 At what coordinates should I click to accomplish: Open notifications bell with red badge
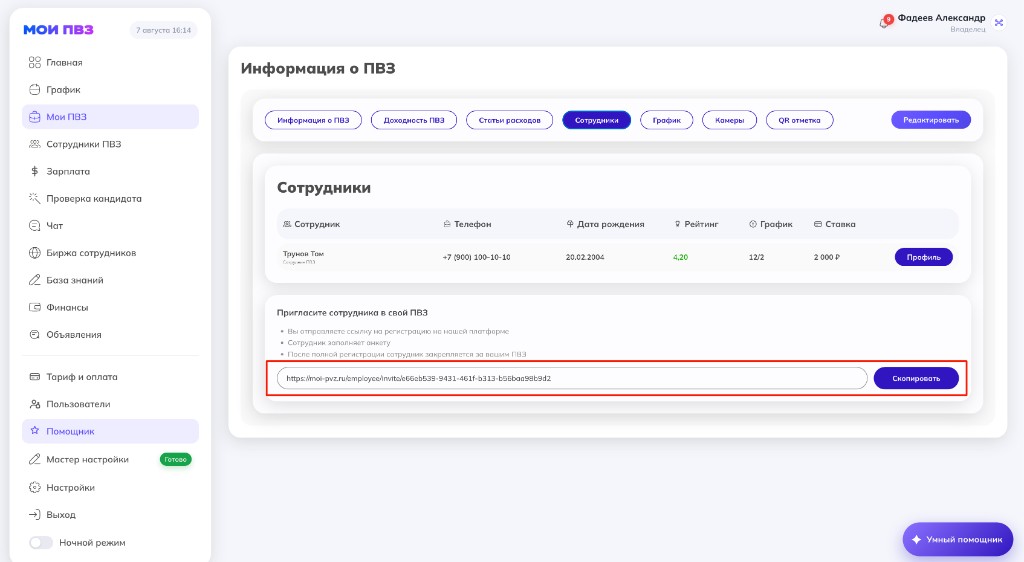click(885, 22)
